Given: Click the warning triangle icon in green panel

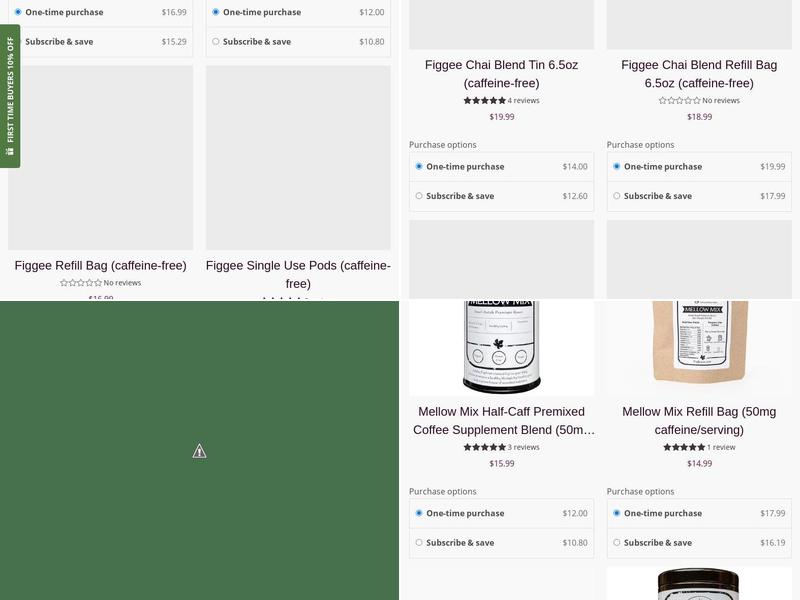Looking at the screenshot, I should coord(199,451).
